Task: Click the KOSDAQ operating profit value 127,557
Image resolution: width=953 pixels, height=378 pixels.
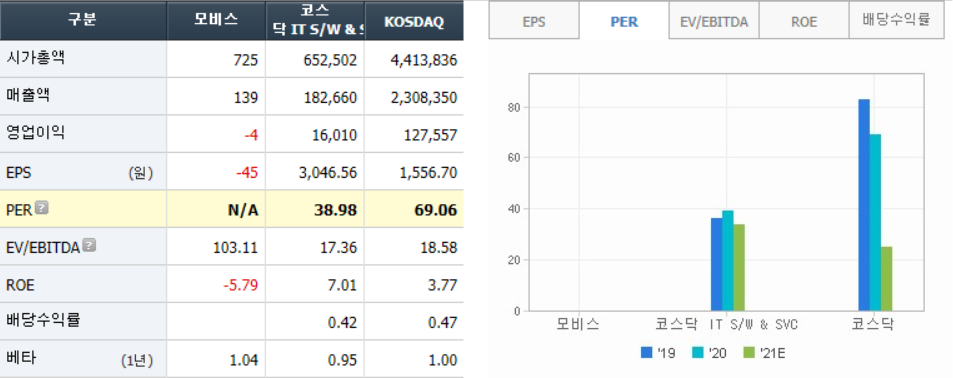Action: 432,136
